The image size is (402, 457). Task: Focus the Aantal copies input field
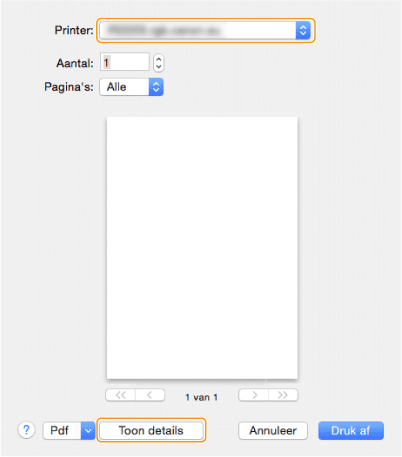coord(125,62)
